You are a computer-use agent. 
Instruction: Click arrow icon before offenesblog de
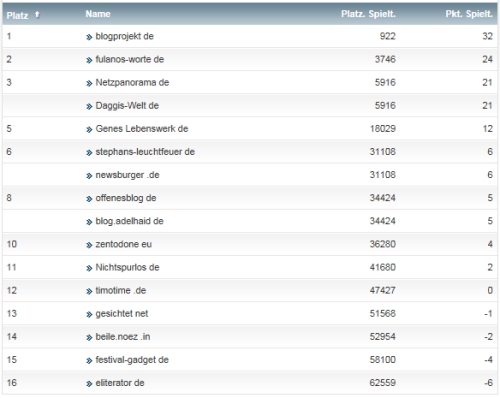click(89, 199)
